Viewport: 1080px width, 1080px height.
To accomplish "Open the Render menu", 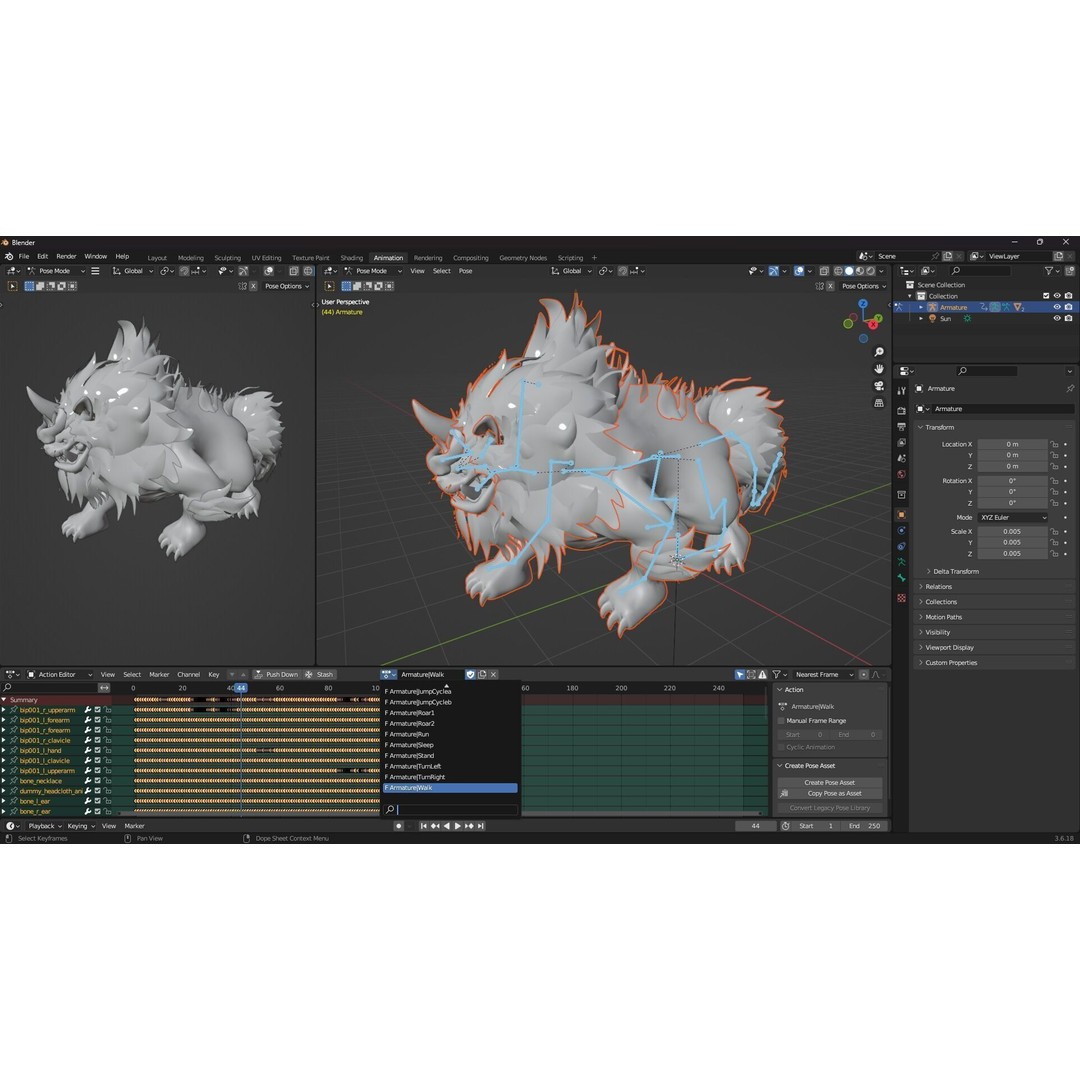I will [x=66, y=256].
